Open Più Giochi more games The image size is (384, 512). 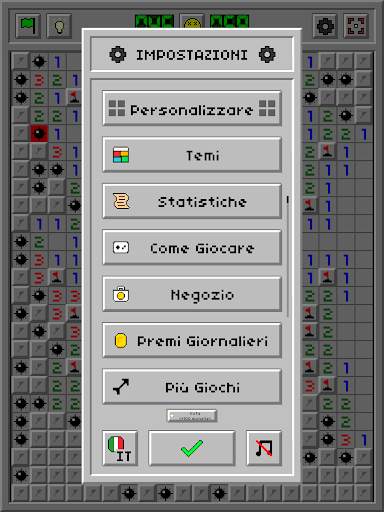click(x=192, y=387)
